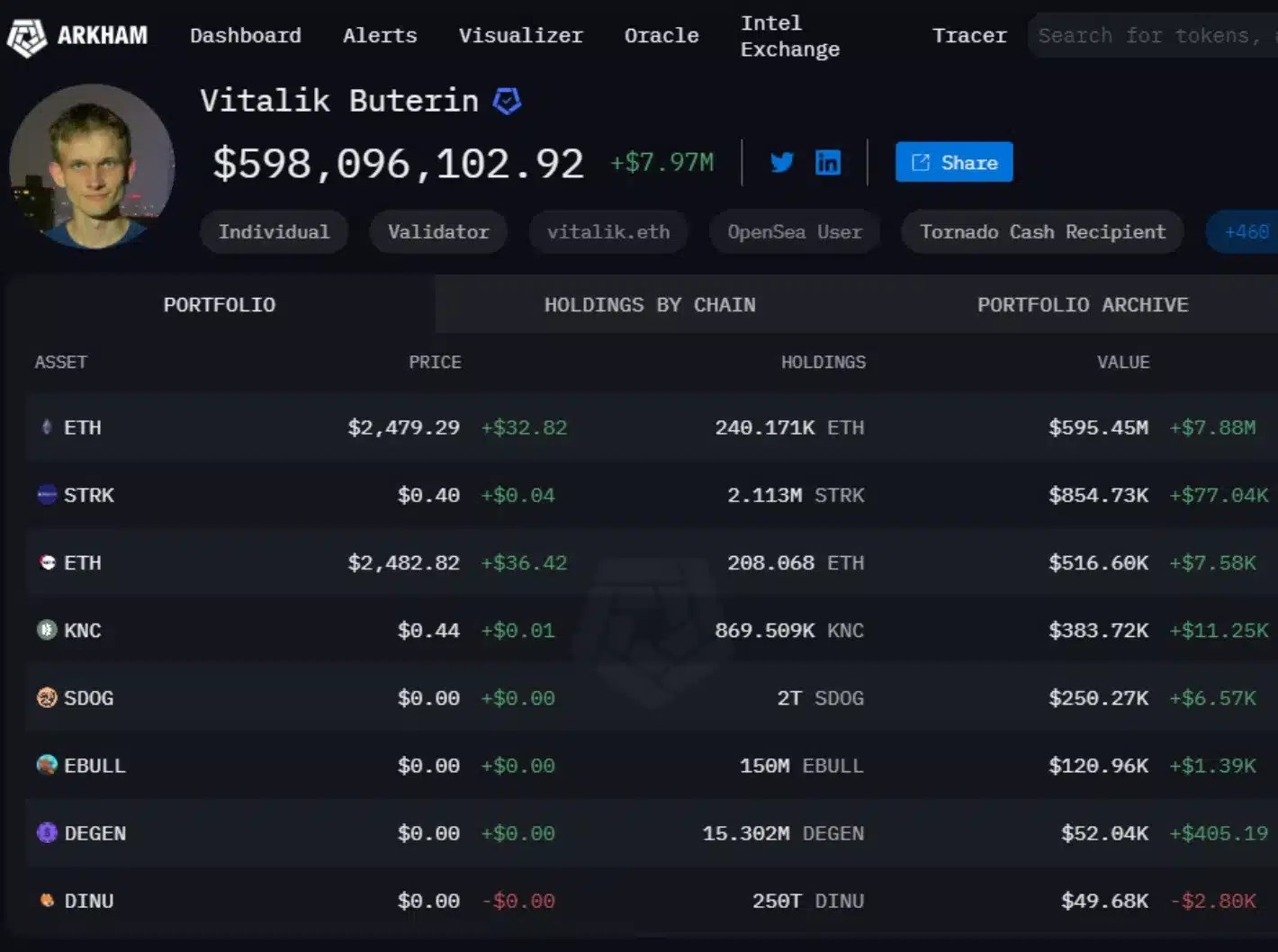Click the 208.068 ETH holdings
This screenshot has width=1278, height=952.
point(796,562)
